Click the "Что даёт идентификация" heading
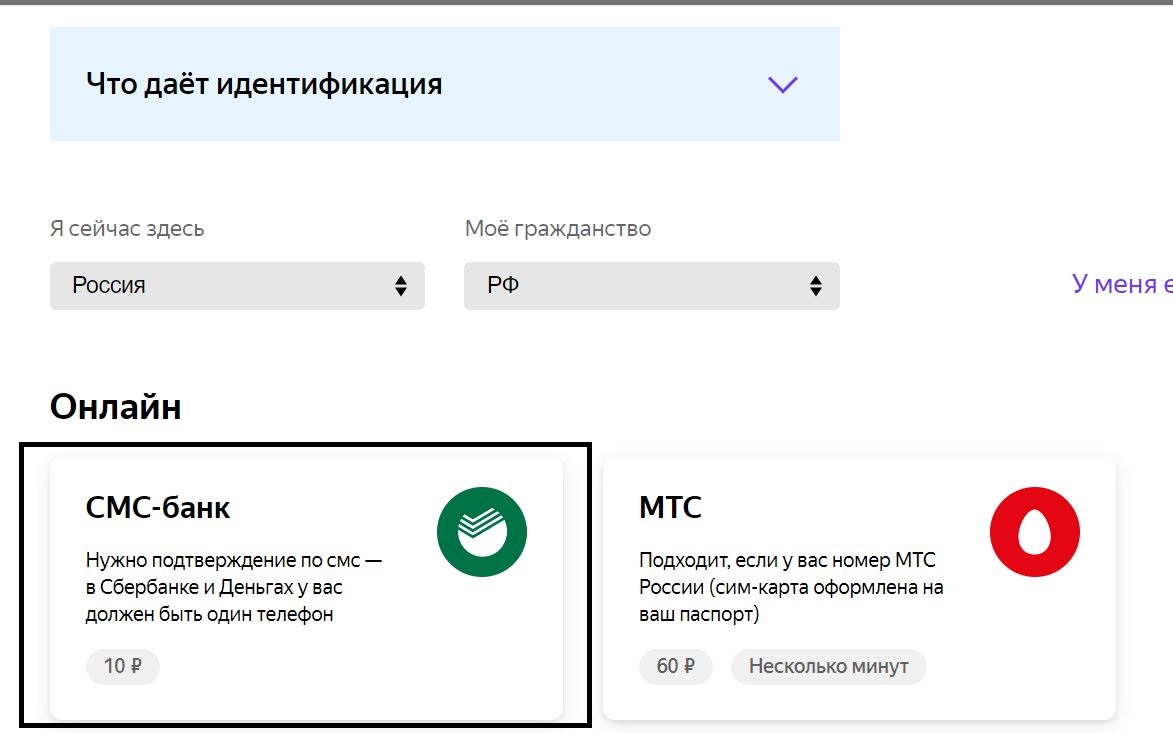The image size is (1173, 733). [264, 84]
